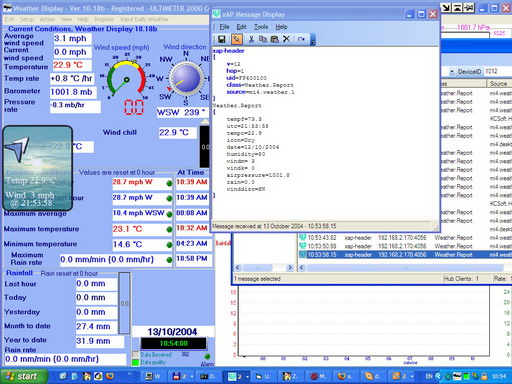The image size is (512, 384).
Task: Click the Copy icon in xAP toolbar
Action: (263, 39)
